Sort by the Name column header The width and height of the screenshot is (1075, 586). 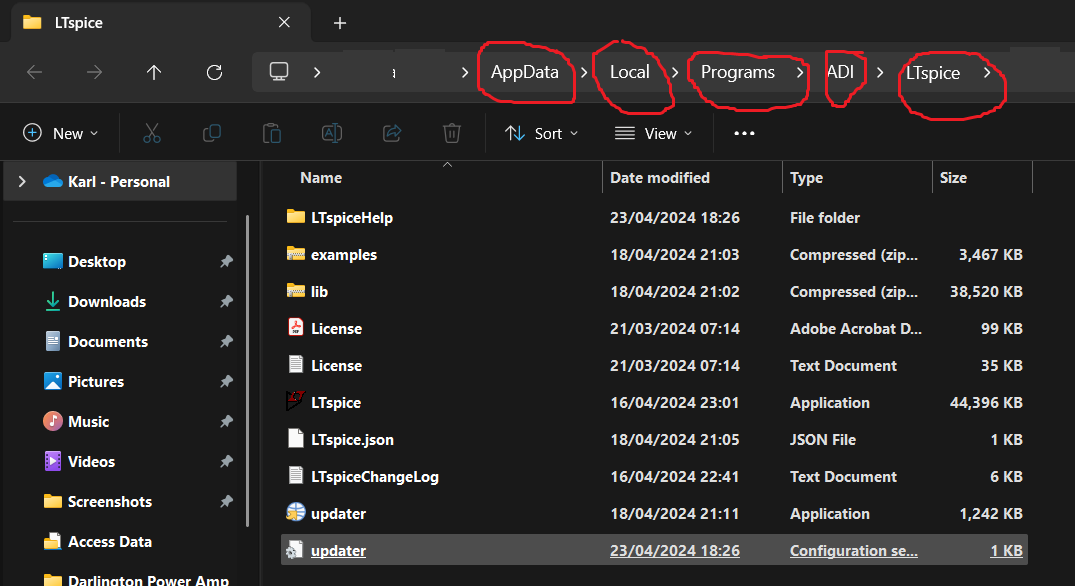321,178
